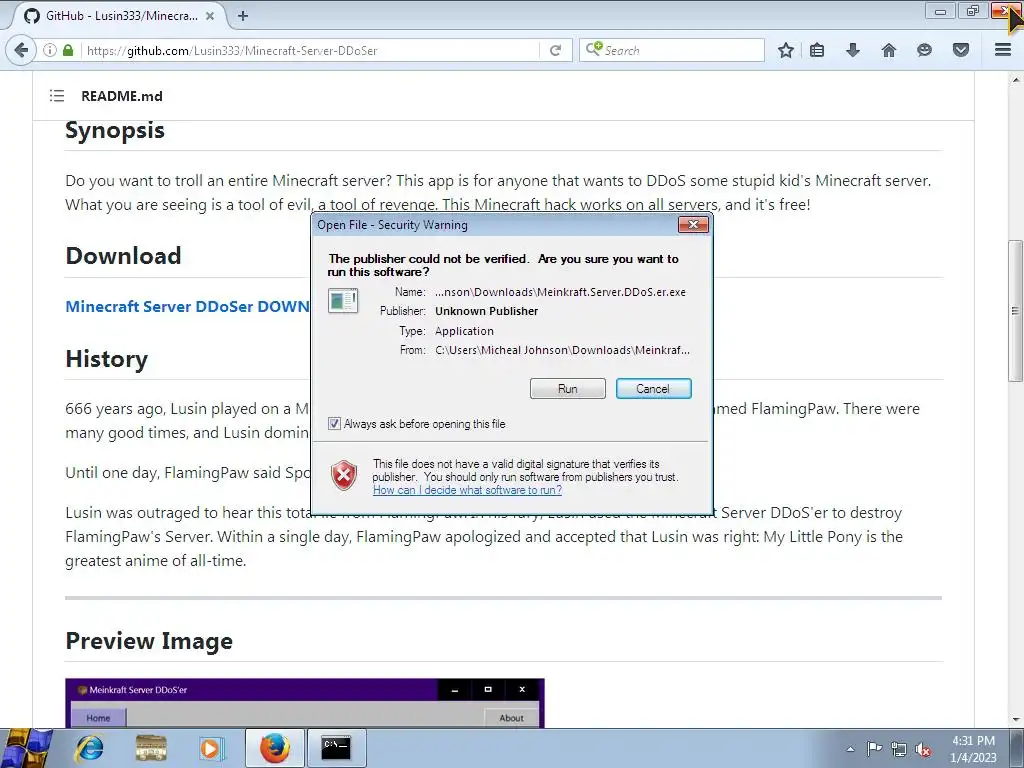Image resolution: width=1024 pixels, height=768 pixels.
Task: Click the scrollbar up arrow
Action: click(x=1015, y=80)
